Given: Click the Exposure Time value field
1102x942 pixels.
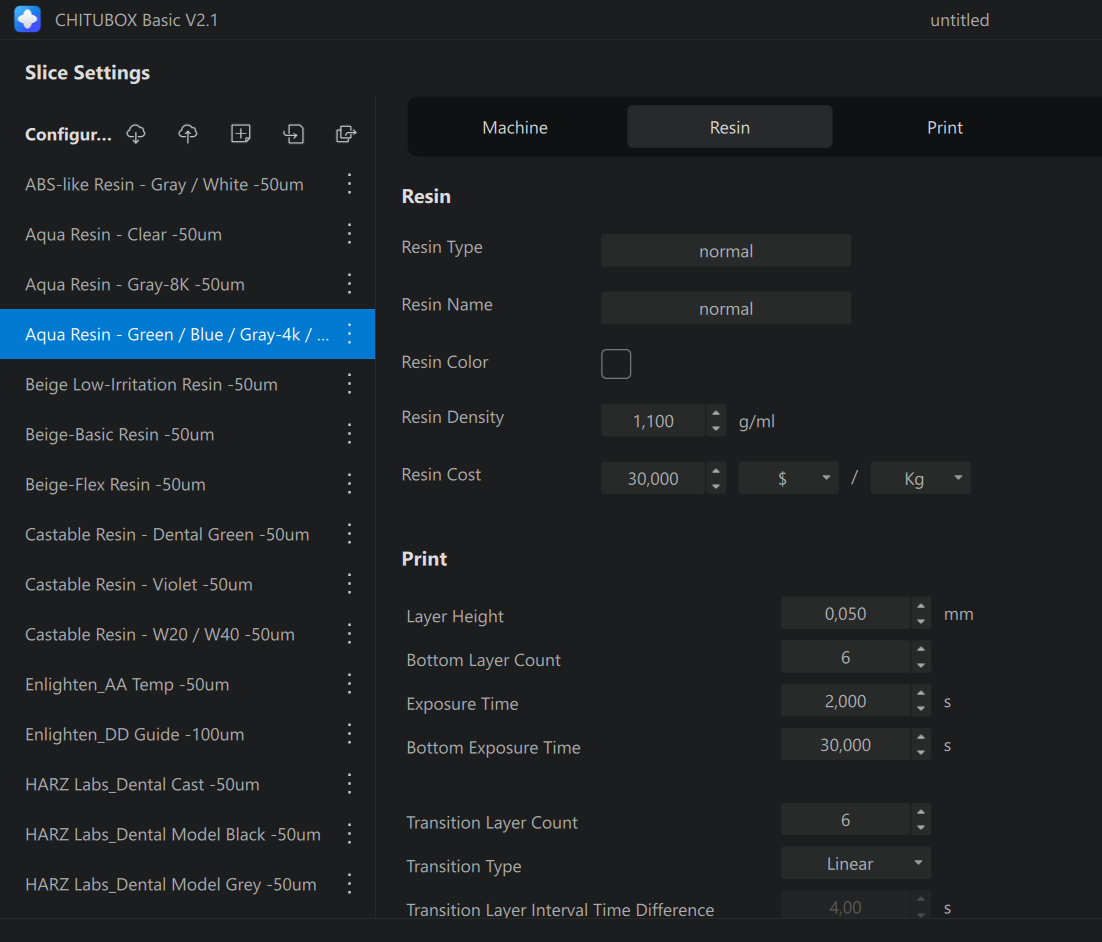Looking at the screenshot, I should 845,700.
